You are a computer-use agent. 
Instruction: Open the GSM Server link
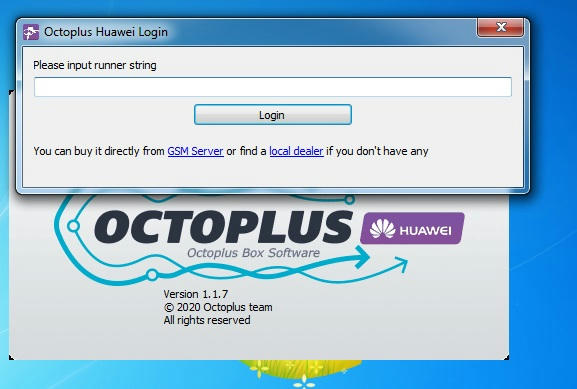tap(195, 151)
